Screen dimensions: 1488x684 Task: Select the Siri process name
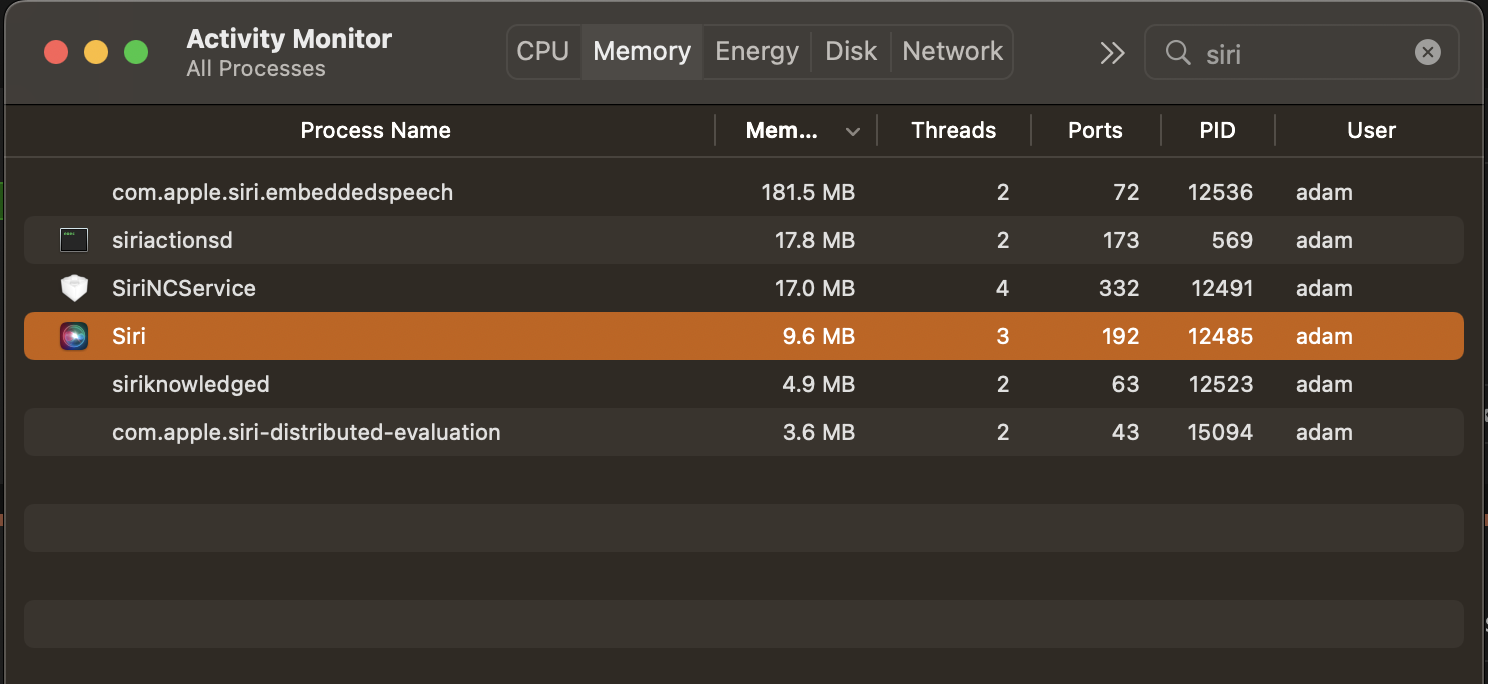click(x=129, y=336)
